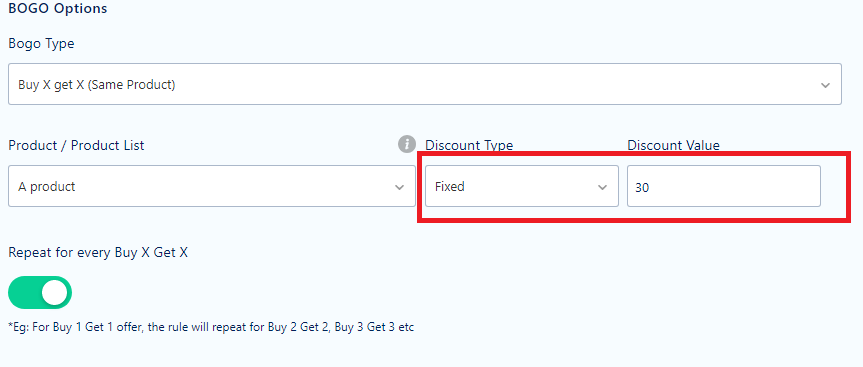This screenshot has width=863, height=367.
Task: Click the info icon beside Product List
Action: pos(407,145)
